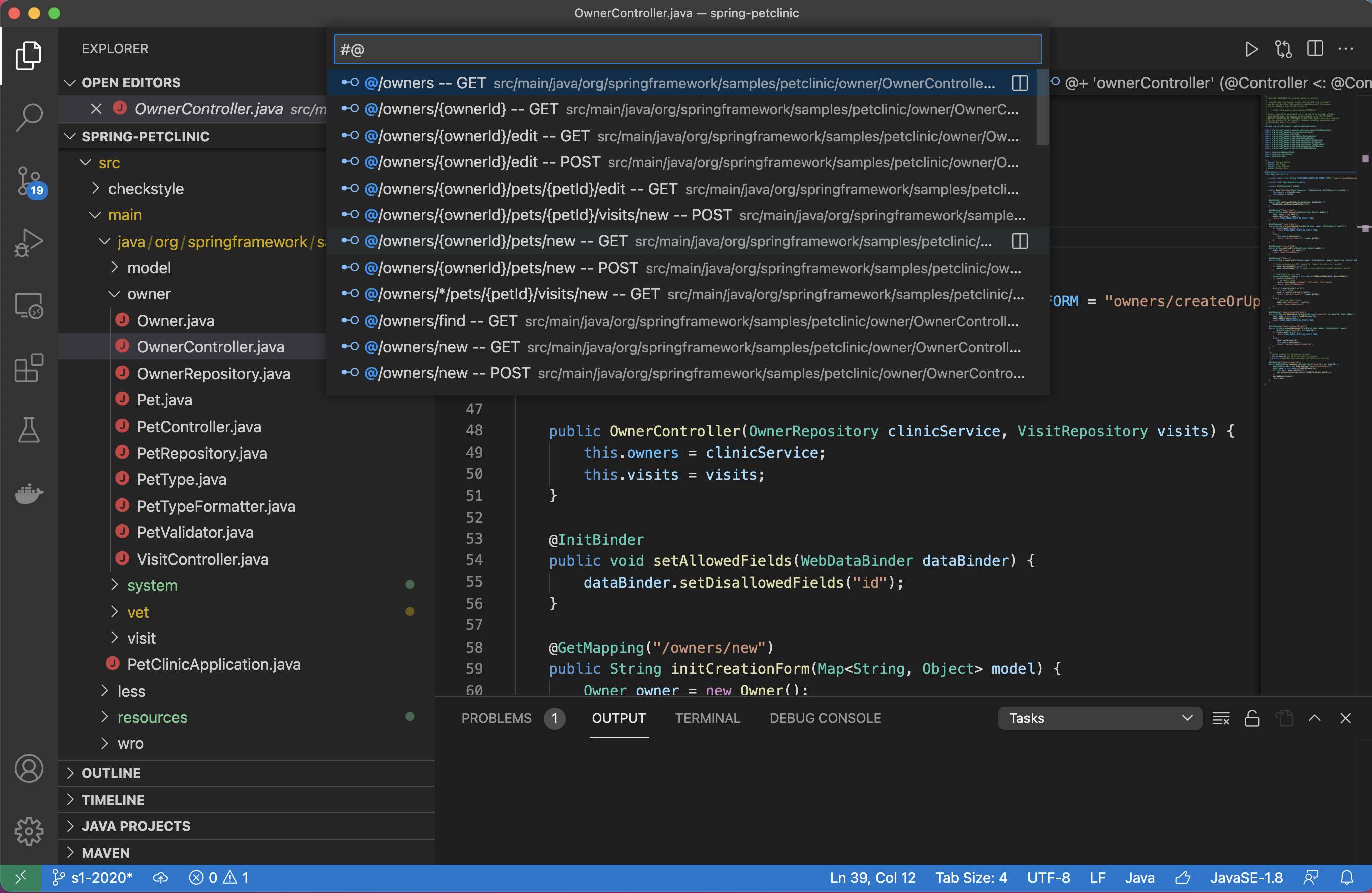1372x893 pixels.
Task: Open notifications bell in status bar
Action: tap(1346, 877)
